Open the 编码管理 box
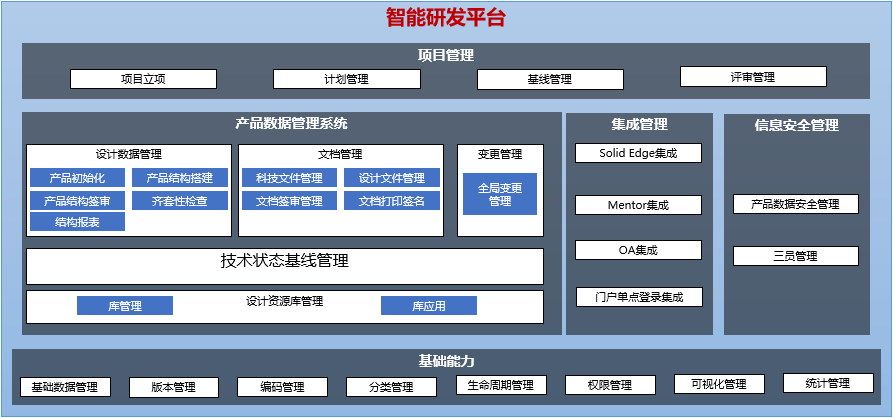 (282, 387)
